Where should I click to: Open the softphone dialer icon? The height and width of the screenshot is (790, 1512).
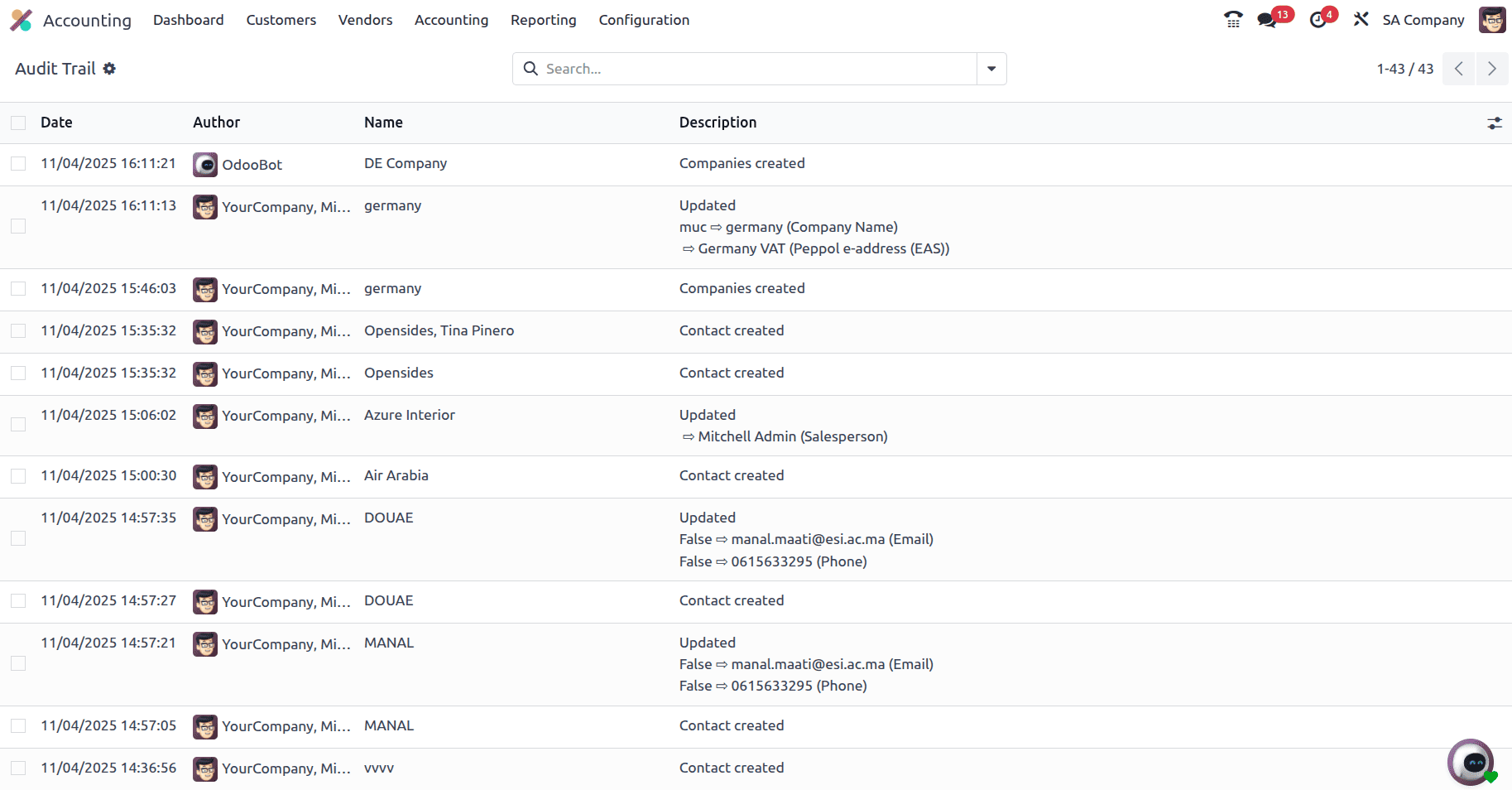pos(1232,18)
